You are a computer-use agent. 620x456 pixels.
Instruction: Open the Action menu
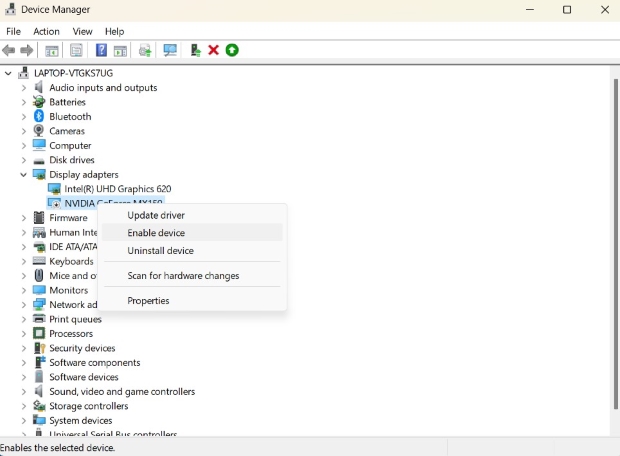tap(46, 31)
